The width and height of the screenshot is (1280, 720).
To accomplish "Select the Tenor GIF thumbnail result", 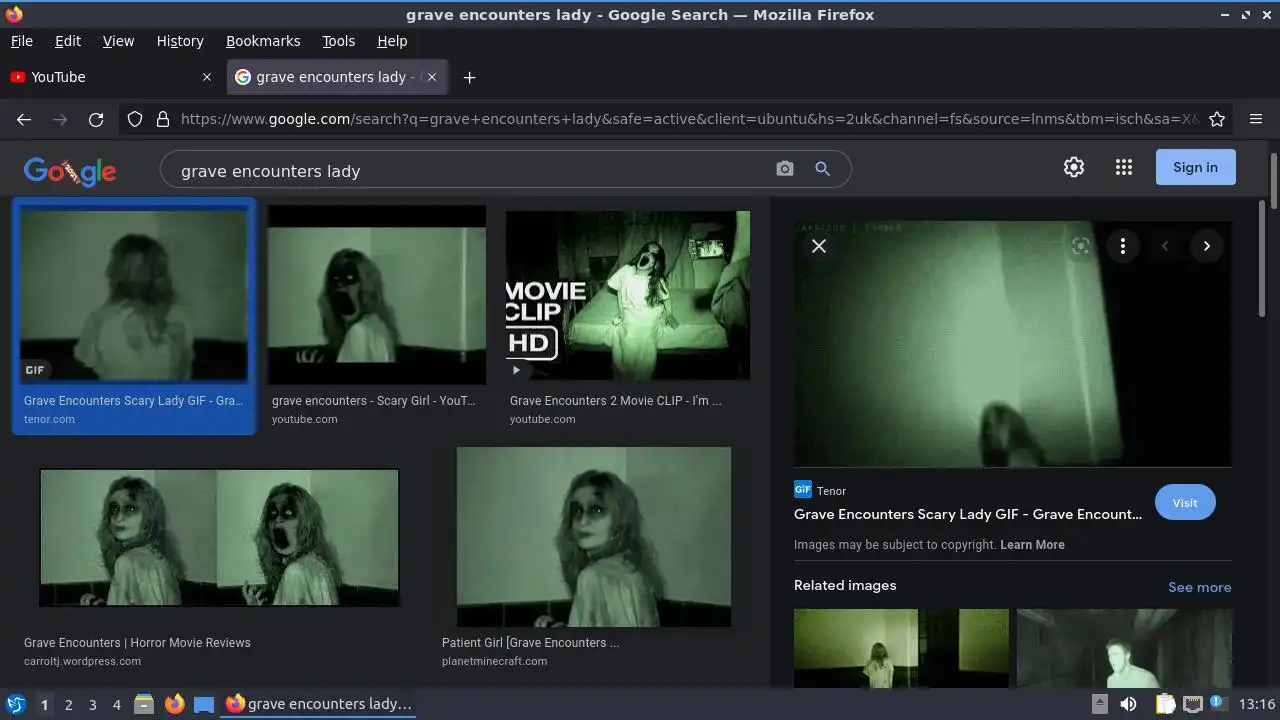I will point(134,295).
